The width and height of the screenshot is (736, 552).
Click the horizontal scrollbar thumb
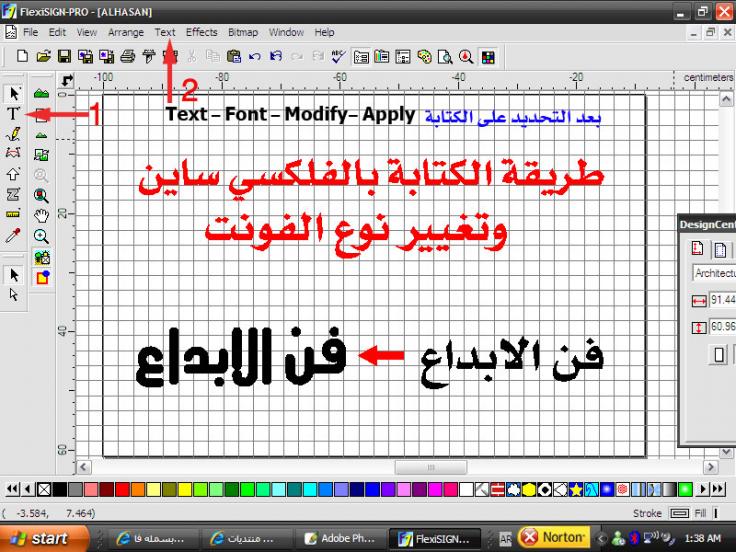(x=431, y=467)
